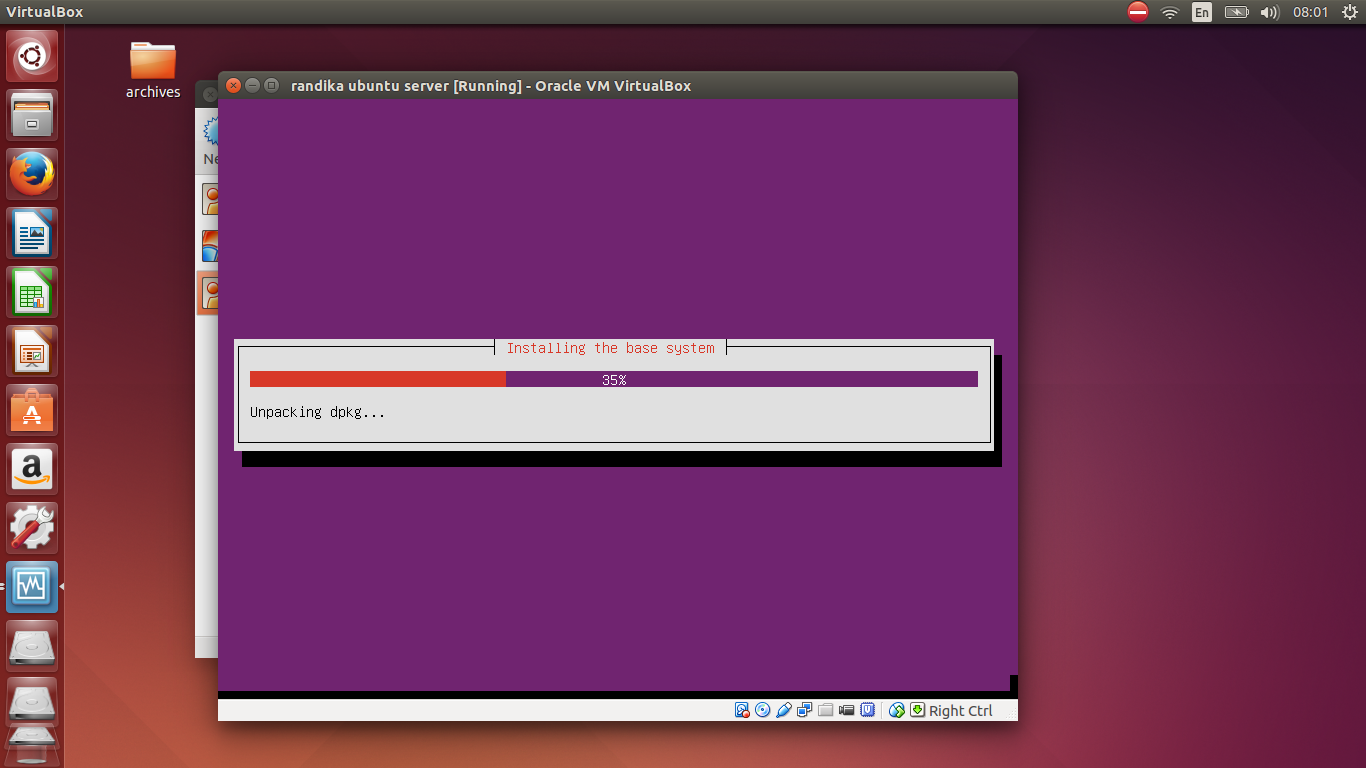This screenshot has height=768, width=1366.
Task: Open the Amazon launcher icon
Action: 32,469
